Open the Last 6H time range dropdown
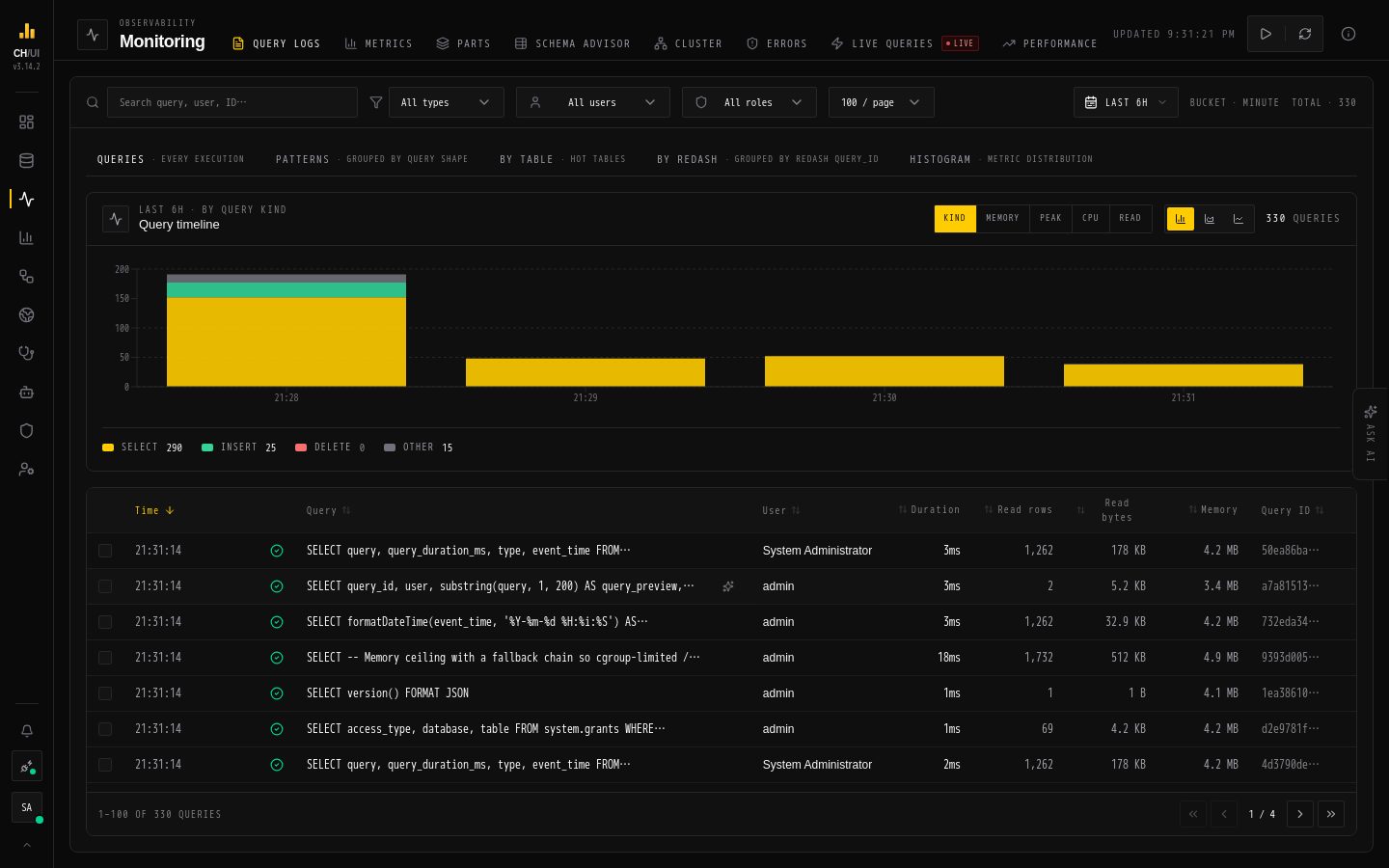The image size is (1389, 868). [x=1126, y=102]
